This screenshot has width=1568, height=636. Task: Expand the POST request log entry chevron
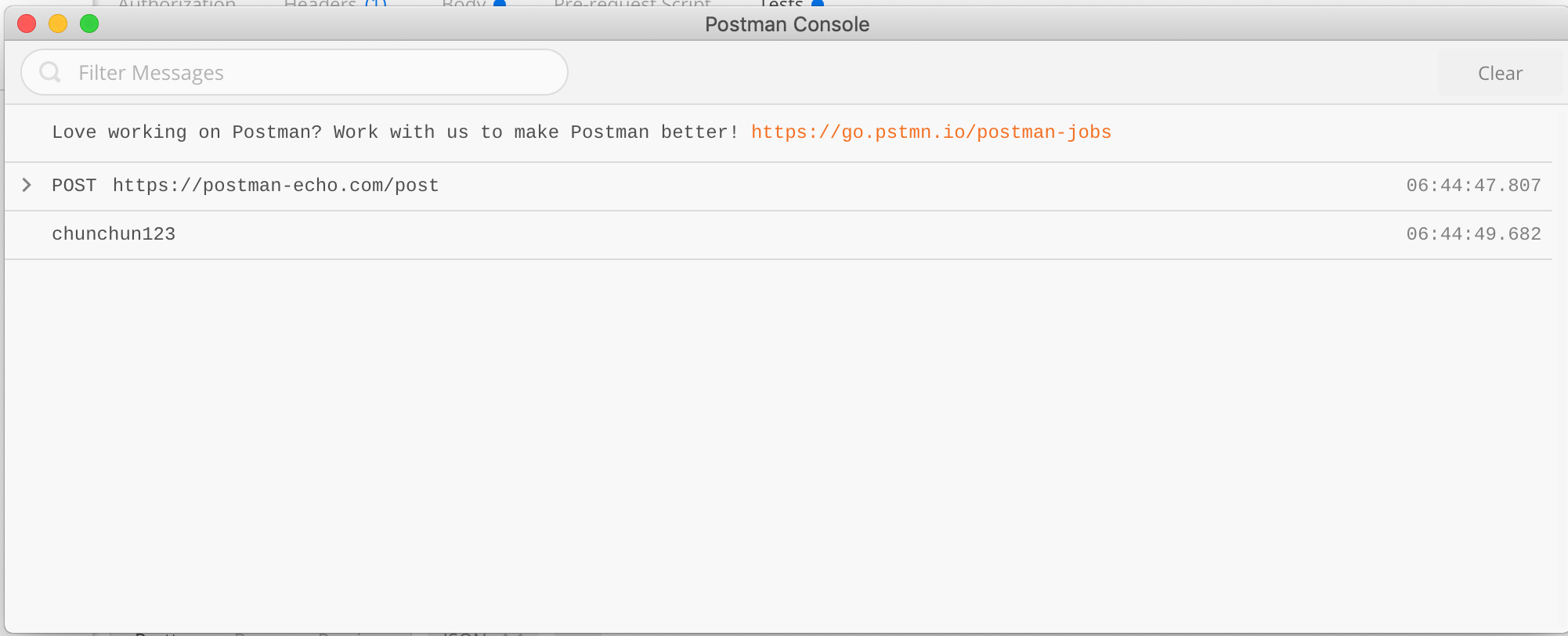click(x=27, y=185)
